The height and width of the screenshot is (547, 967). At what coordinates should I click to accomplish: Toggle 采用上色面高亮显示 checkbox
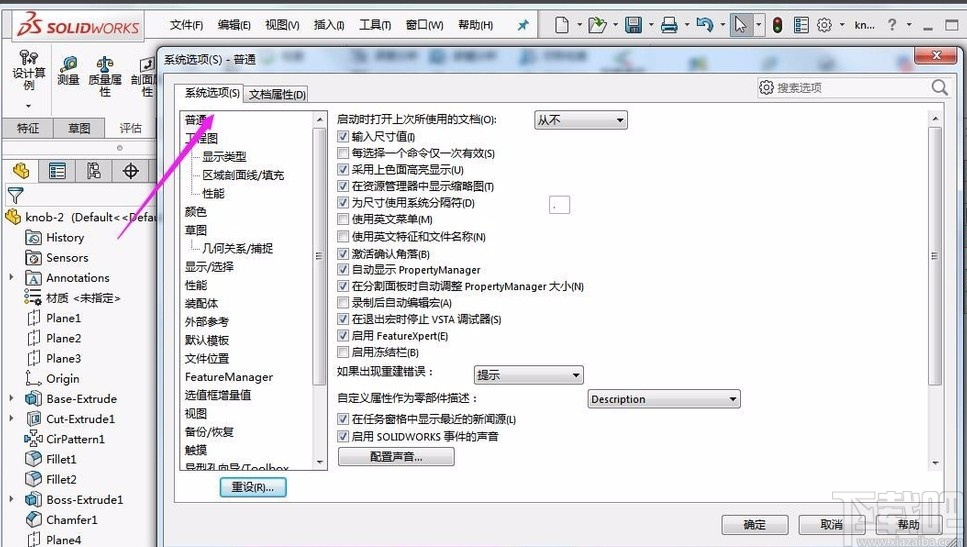(x=344, y=170)
